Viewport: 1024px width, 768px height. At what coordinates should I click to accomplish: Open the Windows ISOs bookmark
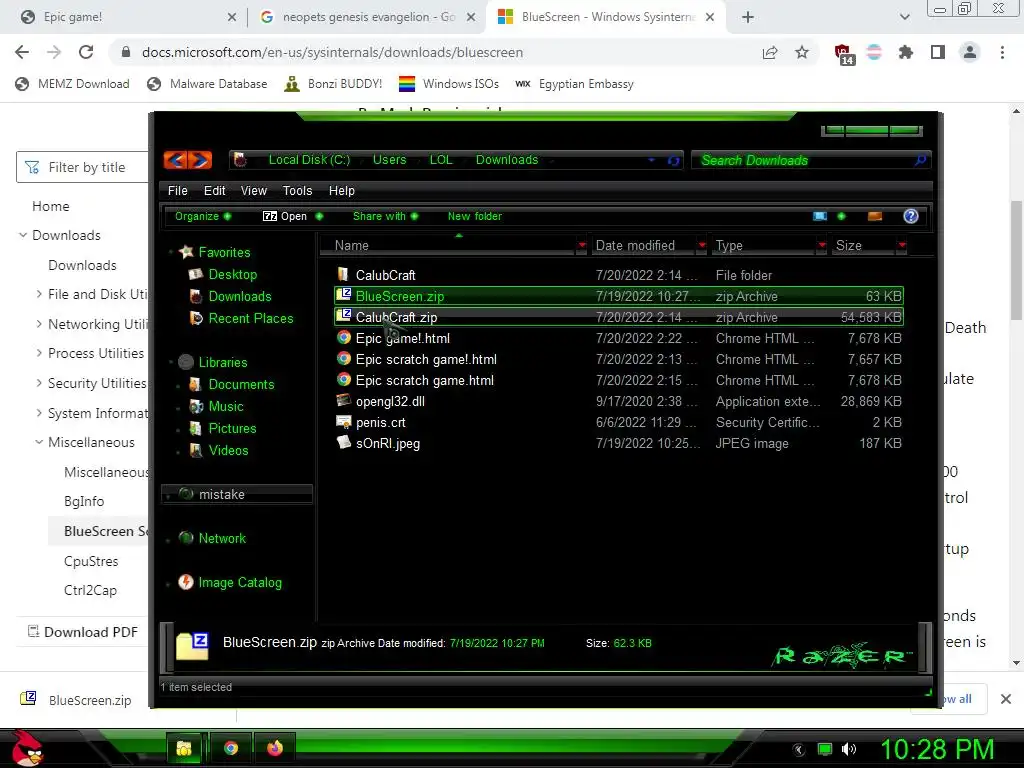[x=449, y=84]
